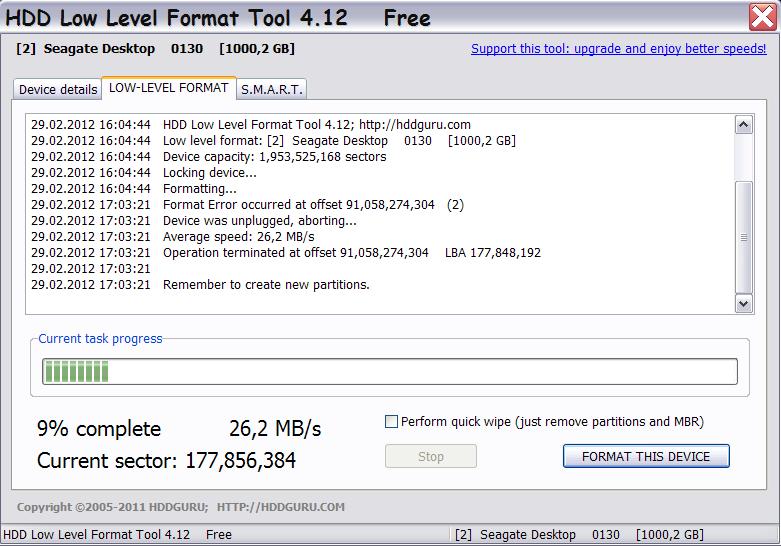Click 'Current sector: 177,856,384' readout
Viewport: 781px width, 546px height.
point(166,460)
